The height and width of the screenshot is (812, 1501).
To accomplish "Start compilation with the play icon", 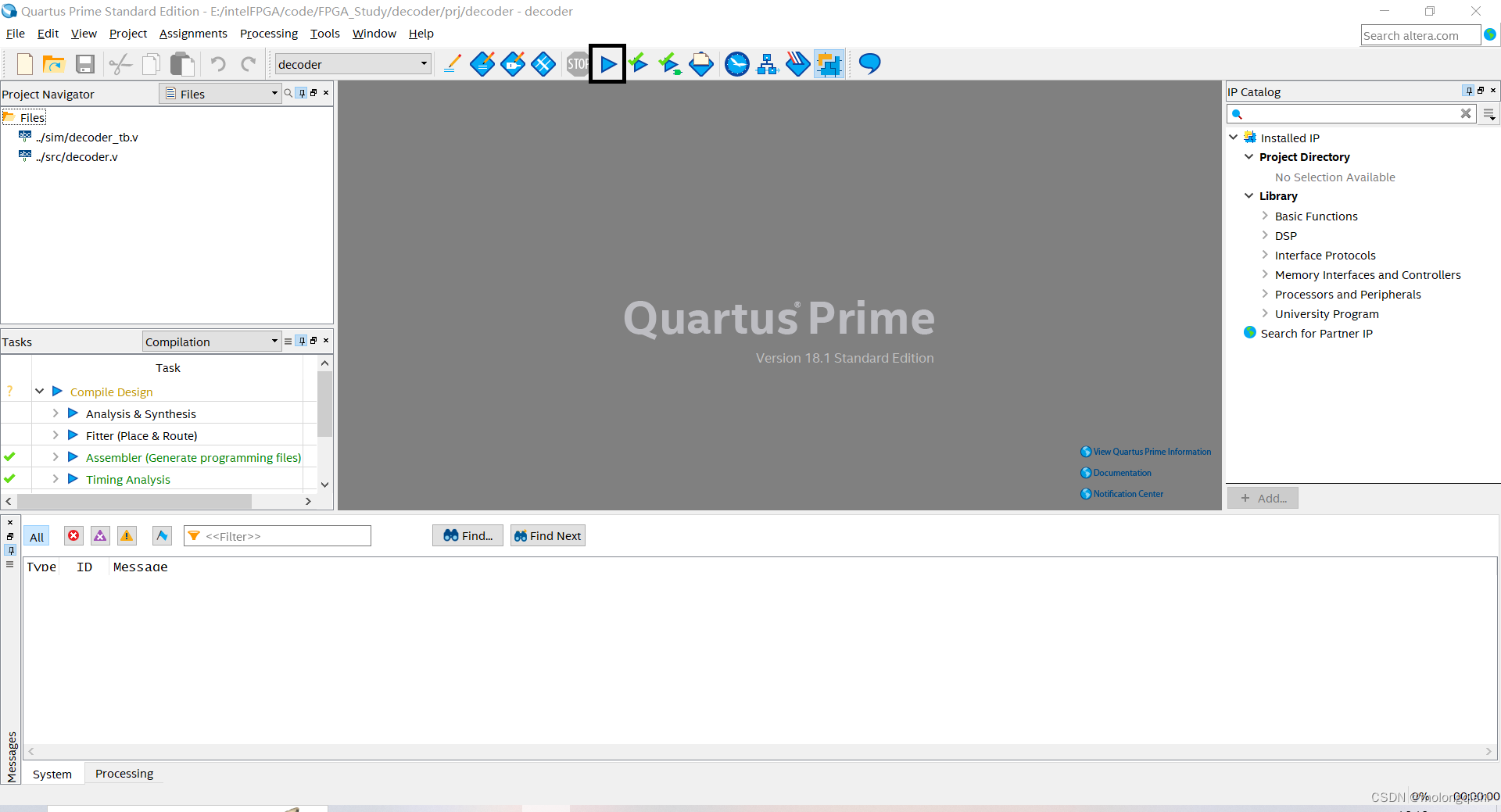I will [x=607, y=63].
